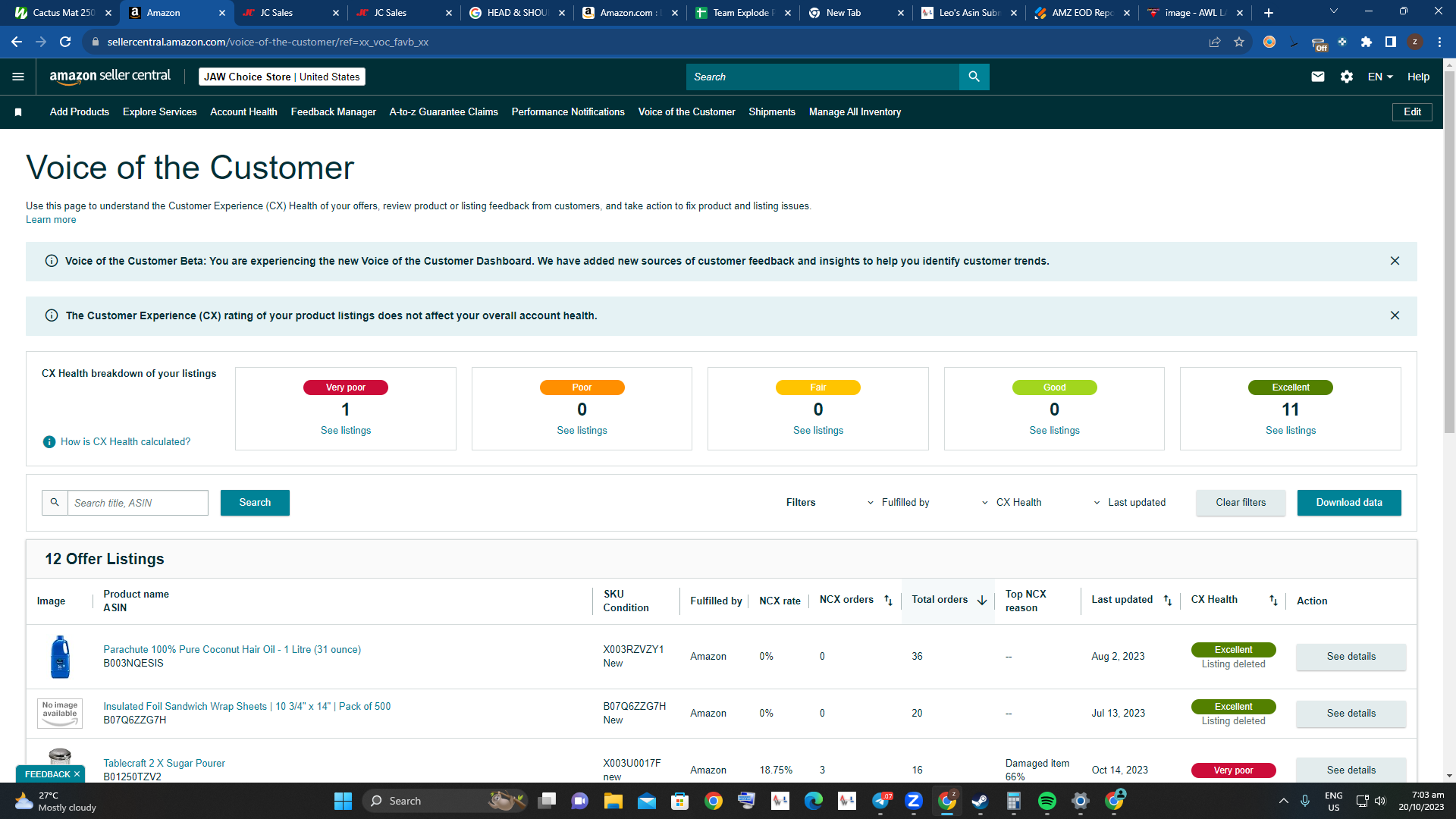Close the FEEDBACK tab with its X

coord(77,774)
